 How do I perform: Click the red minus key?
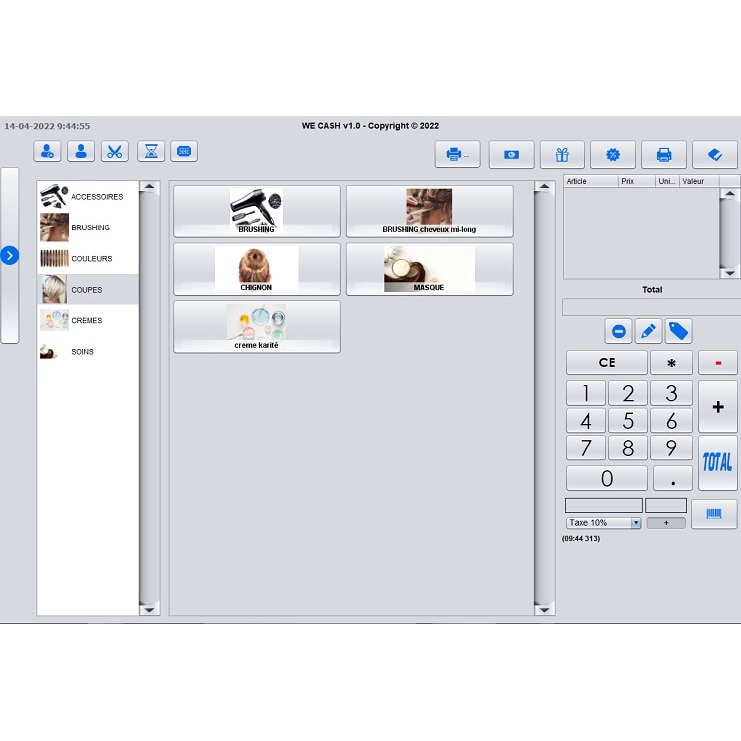pyautogui.click(x=718, y=362)
